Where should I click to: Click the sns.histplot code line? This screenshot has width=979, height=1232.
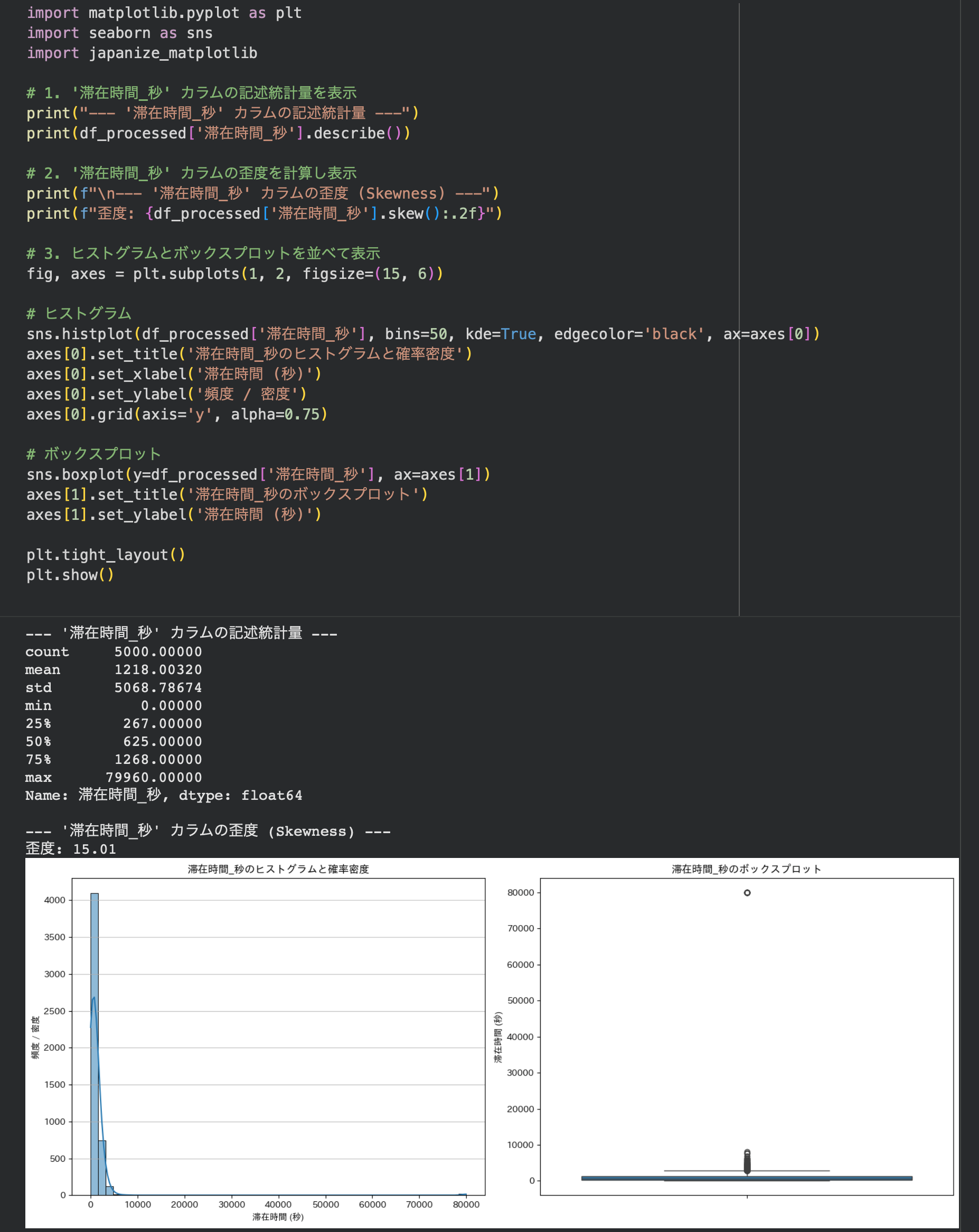click(x=423, y=334)
